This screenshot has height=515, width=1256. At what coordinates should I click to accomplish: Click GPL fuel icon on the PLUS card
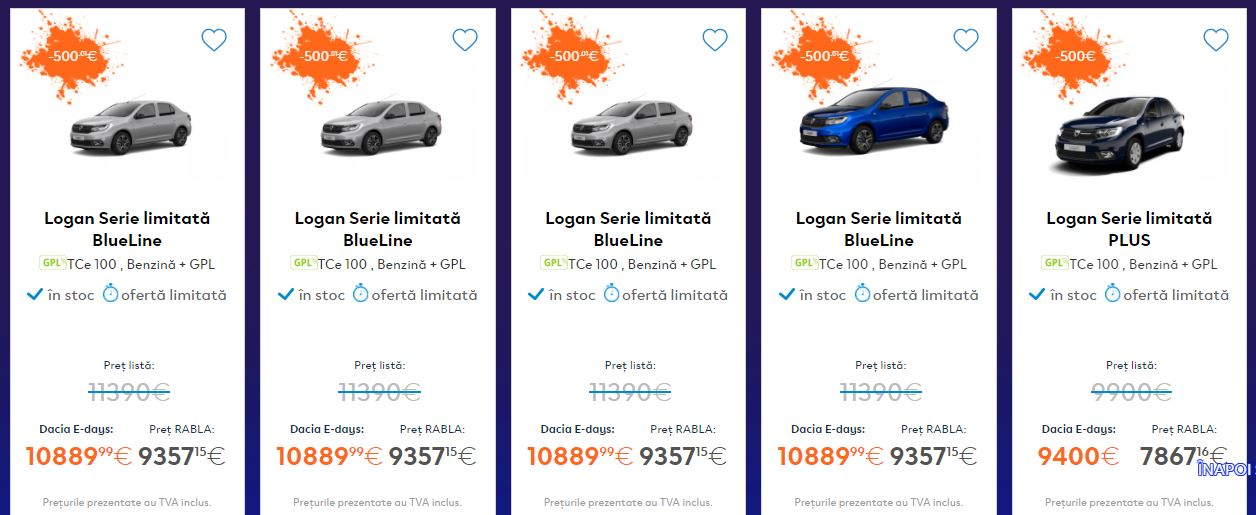1054,263
